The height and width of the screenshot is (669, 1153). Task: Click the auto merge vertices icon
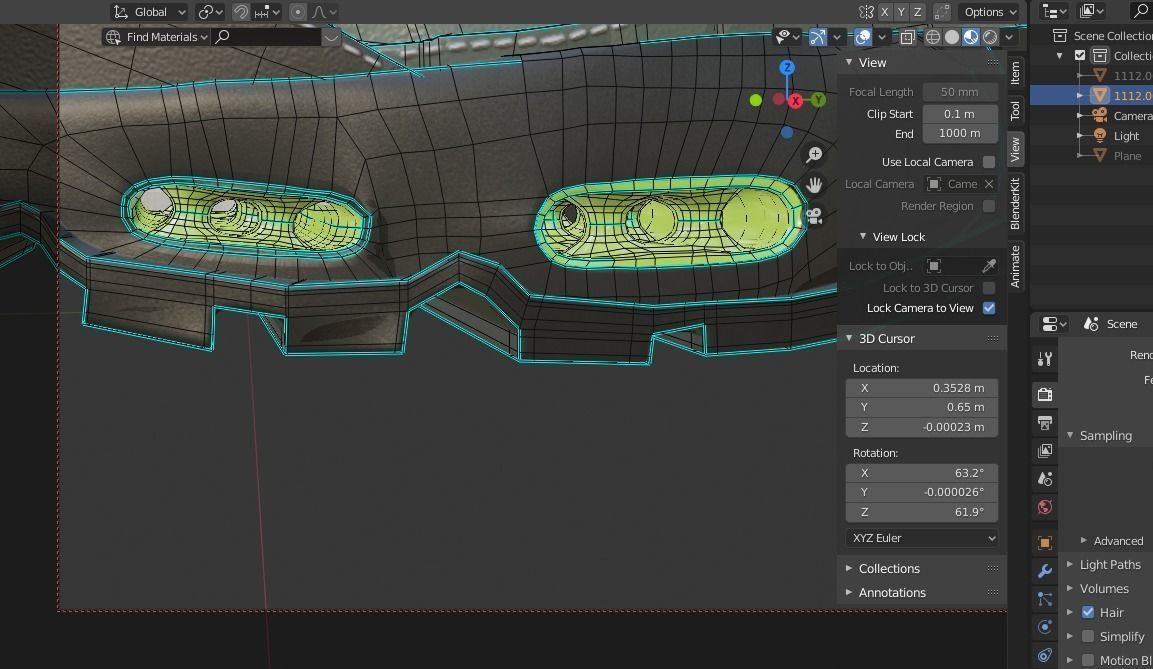(x=941, y=12)
